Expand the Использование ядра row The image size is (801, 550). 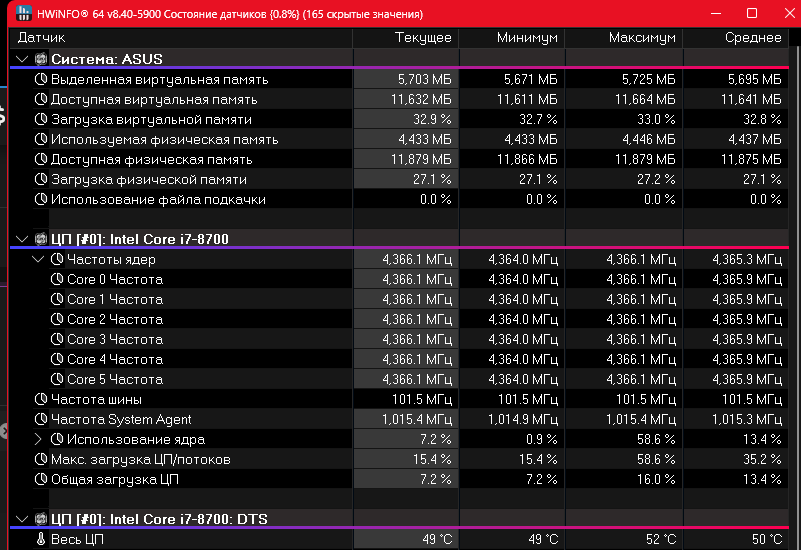39,439
